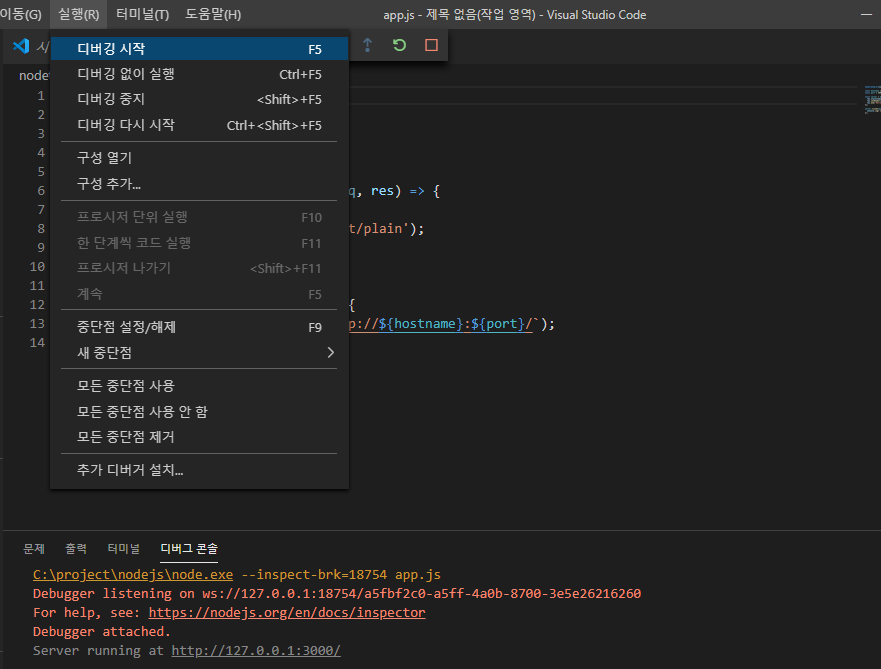Choose 디버깅 다시 시작 menu item
The width and height of the screenshot is (881, 669).
(x=199, y=125)
